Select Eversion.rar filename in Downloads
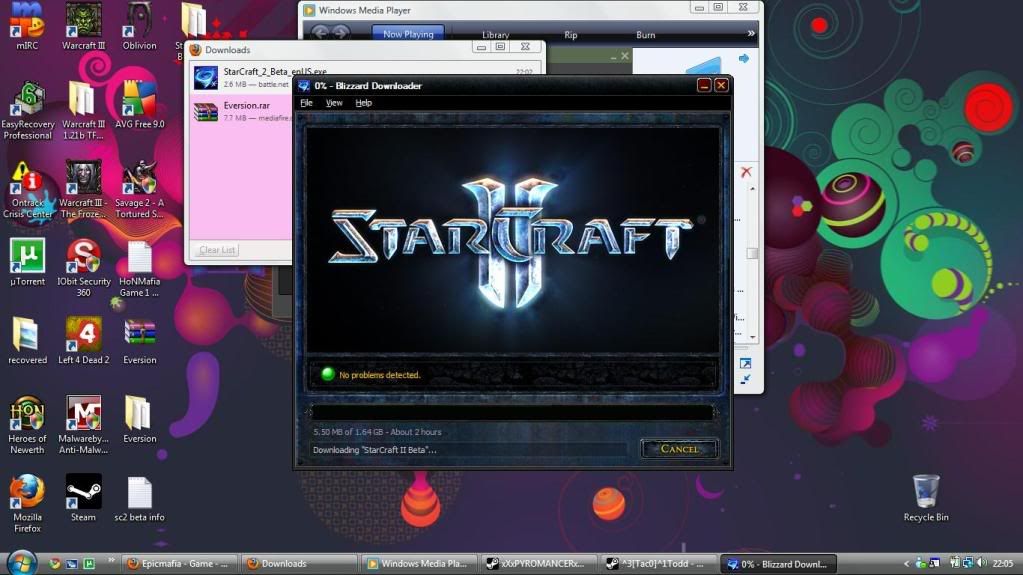The image size is (1023, 575). coord(247,105)
